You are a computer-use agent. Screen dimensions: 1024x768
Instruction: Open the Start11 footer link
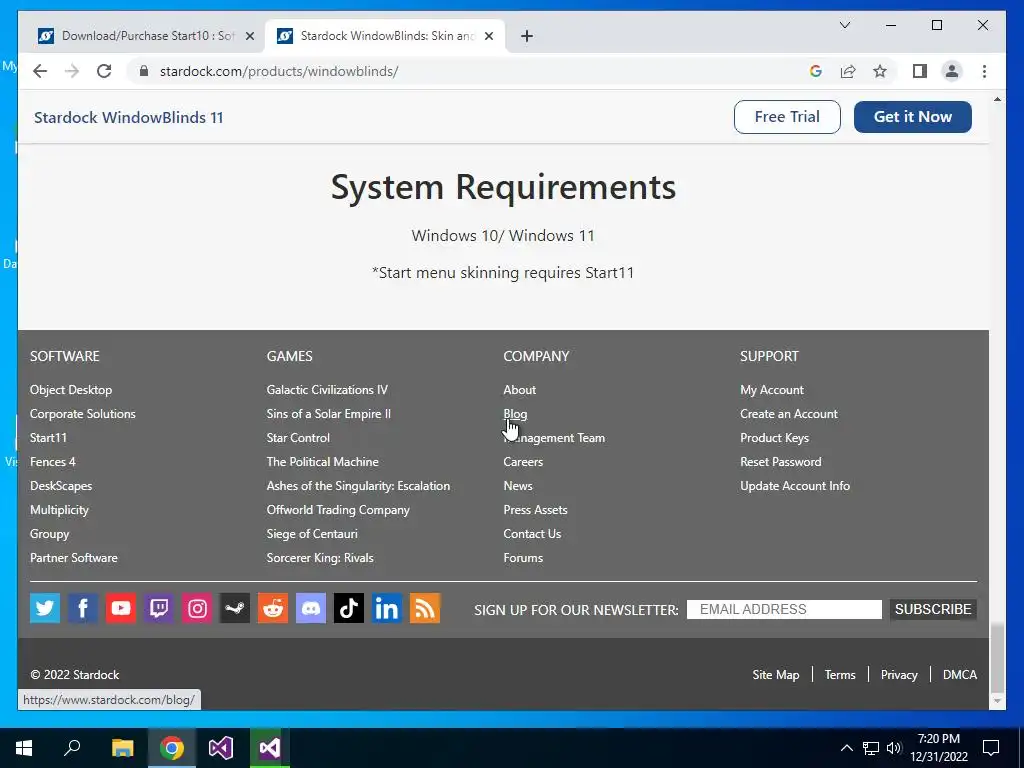(x=48, y=438)
